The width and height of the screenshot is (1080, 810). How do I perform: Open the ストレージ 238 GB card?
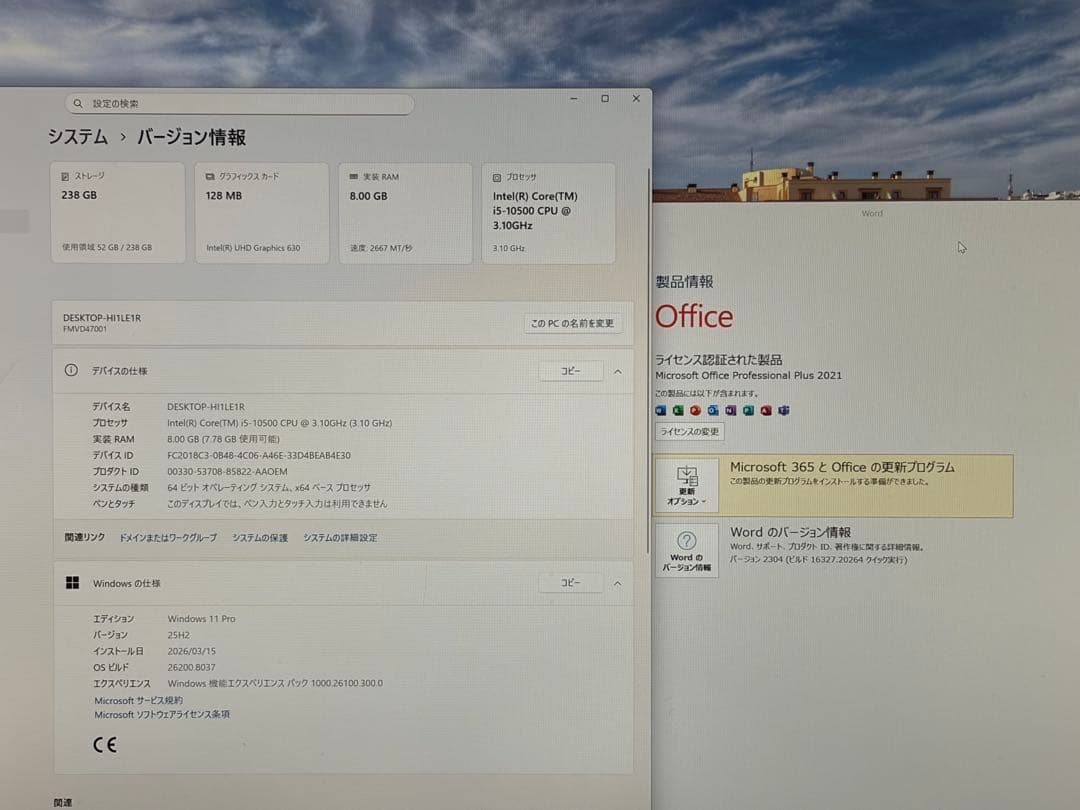118,213
